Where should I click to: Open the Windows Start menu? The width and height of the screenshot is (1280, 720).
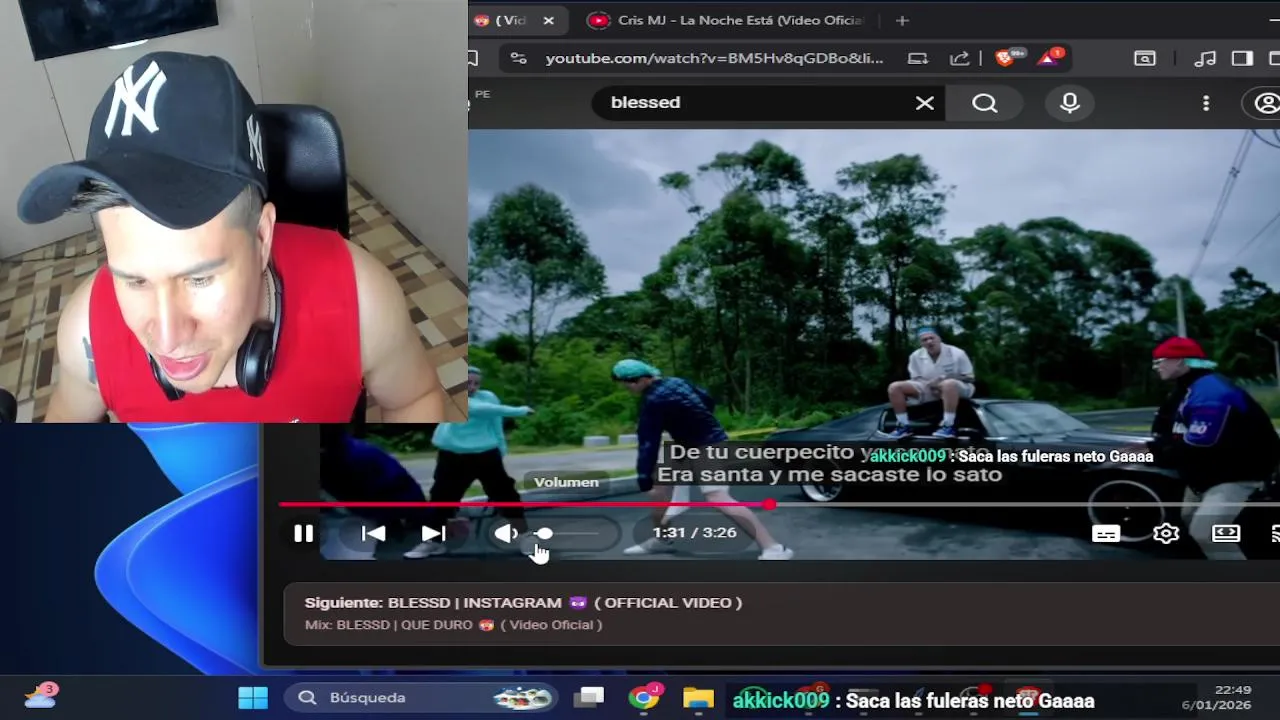[x=253, y=697]
